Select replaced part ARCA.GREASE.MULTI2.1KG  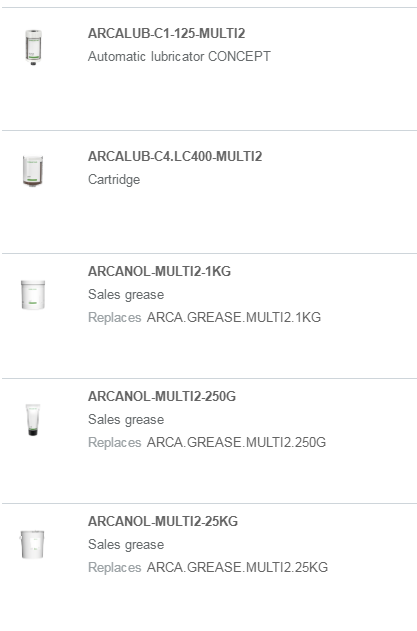(x=234, y=318)
